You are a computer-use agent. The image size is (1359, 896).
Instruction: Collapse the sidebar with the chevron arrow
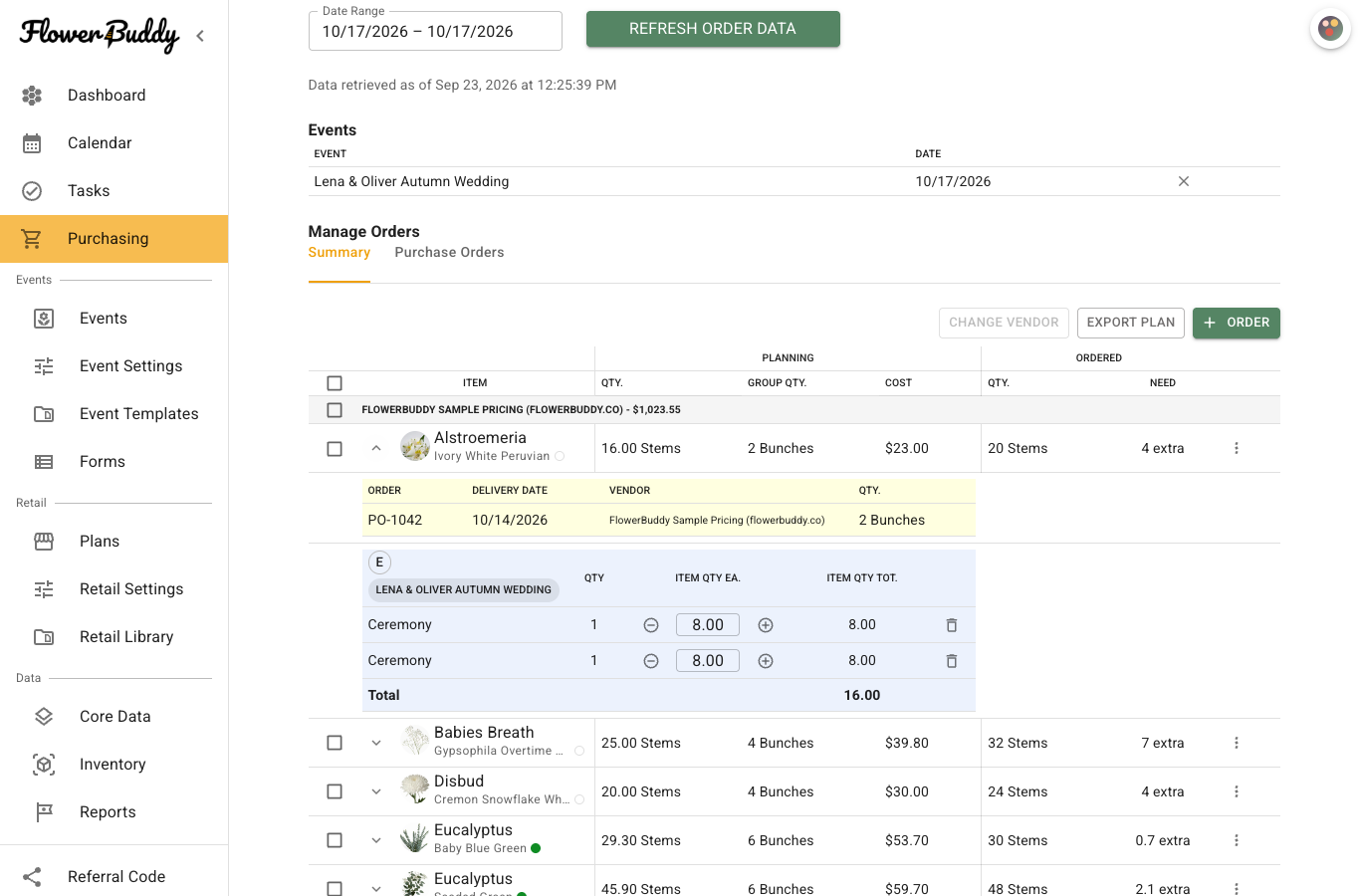point(200,36)
